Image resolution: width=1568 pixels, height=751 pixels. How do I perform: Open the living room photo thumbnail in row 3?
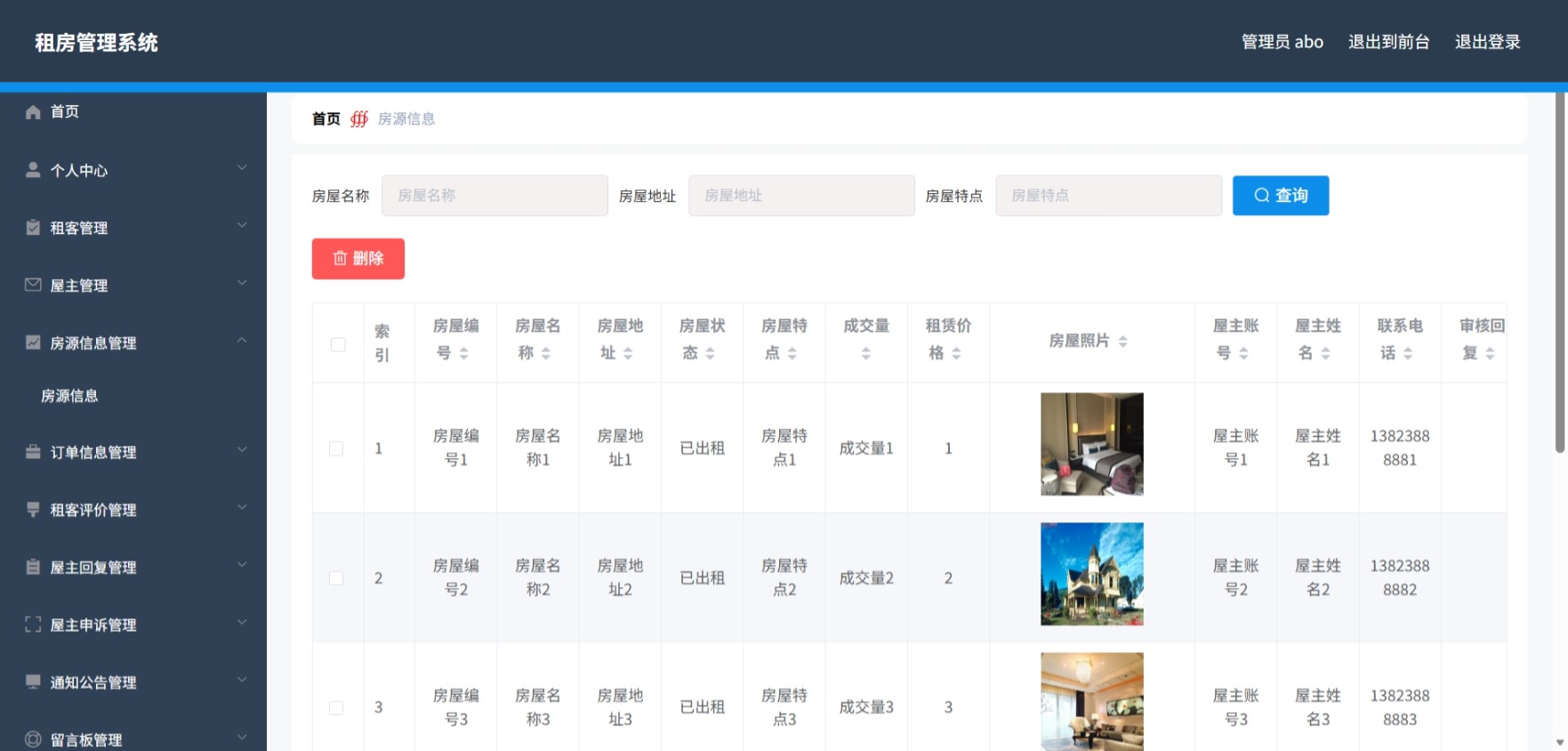(x=1092, y=702)
